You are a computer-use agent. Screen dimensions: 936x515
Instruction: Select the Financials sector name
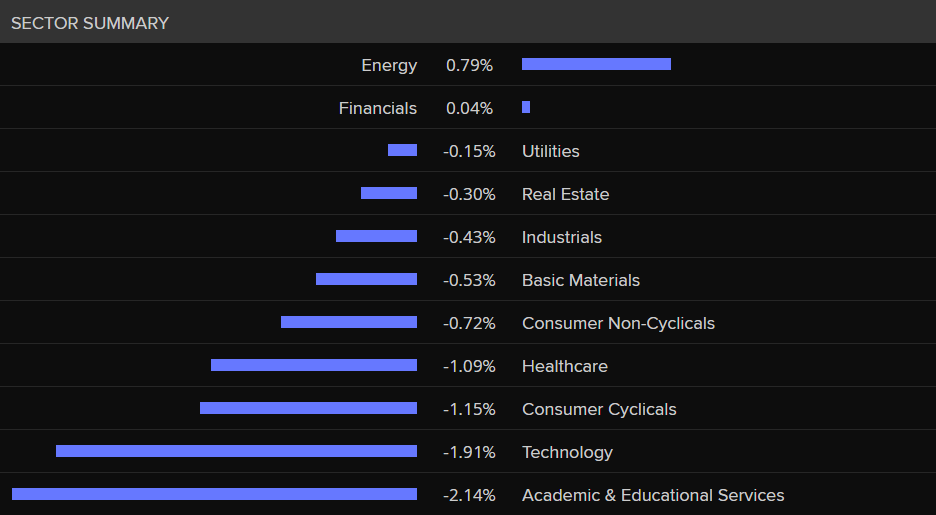pyautogui.click(x=378, y=108)
